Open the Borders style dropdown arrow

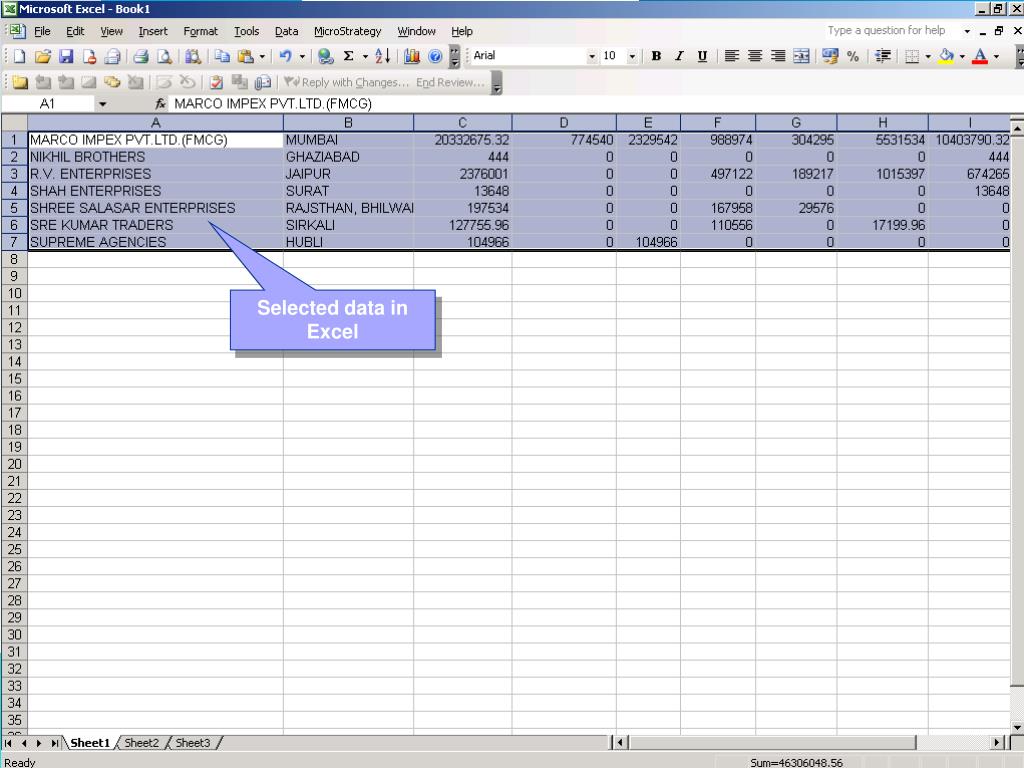pyautogui.click(x=928, y=56)
